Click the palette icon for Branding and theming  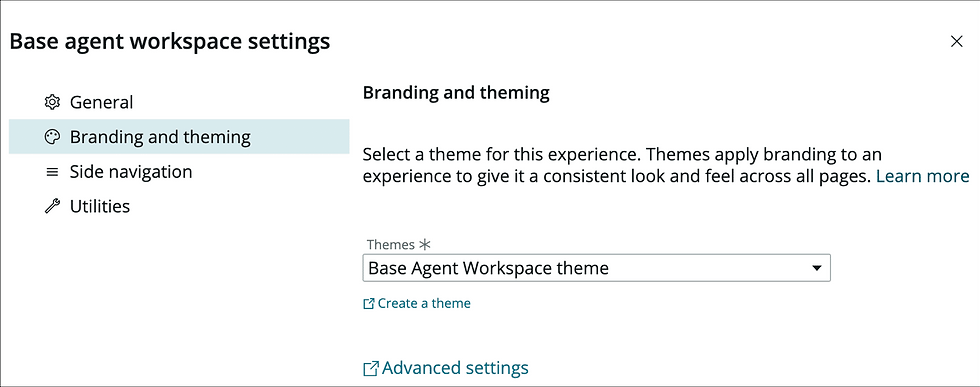[x=52, y=137]
